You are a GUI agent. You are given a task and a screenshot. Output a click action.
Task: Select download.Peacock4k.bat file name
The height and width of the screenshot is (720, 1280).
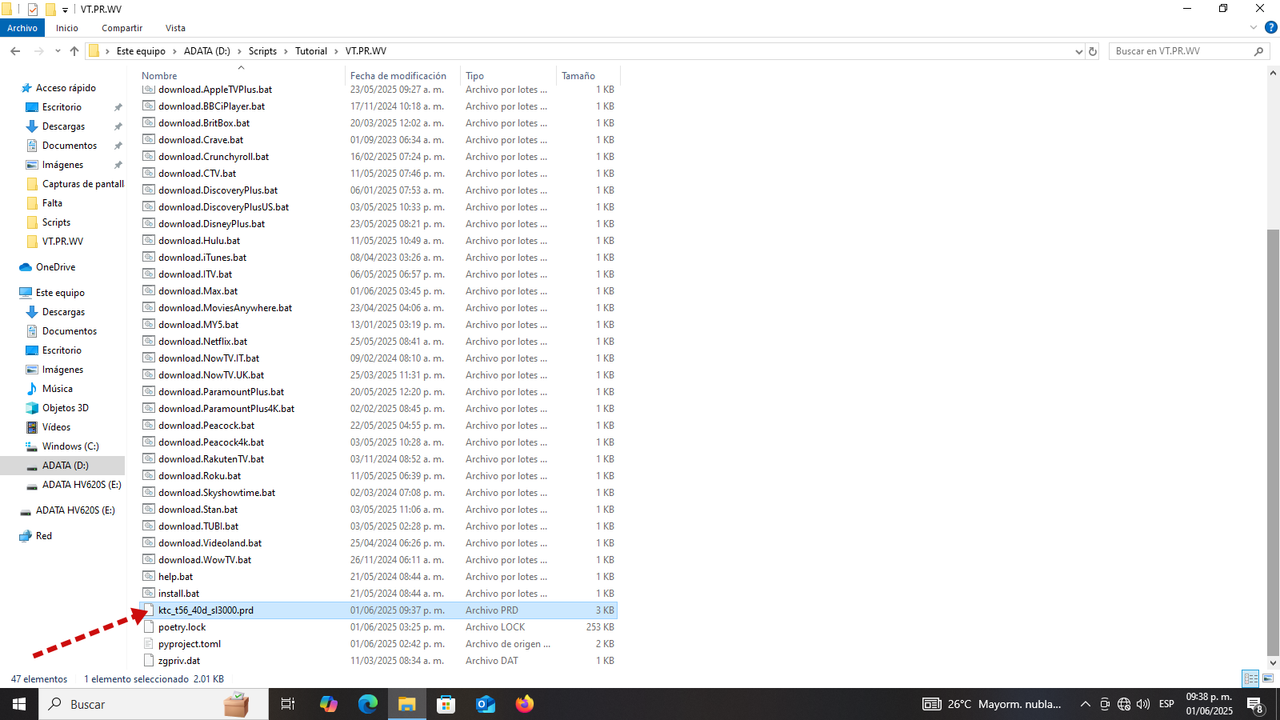point(211,442)
